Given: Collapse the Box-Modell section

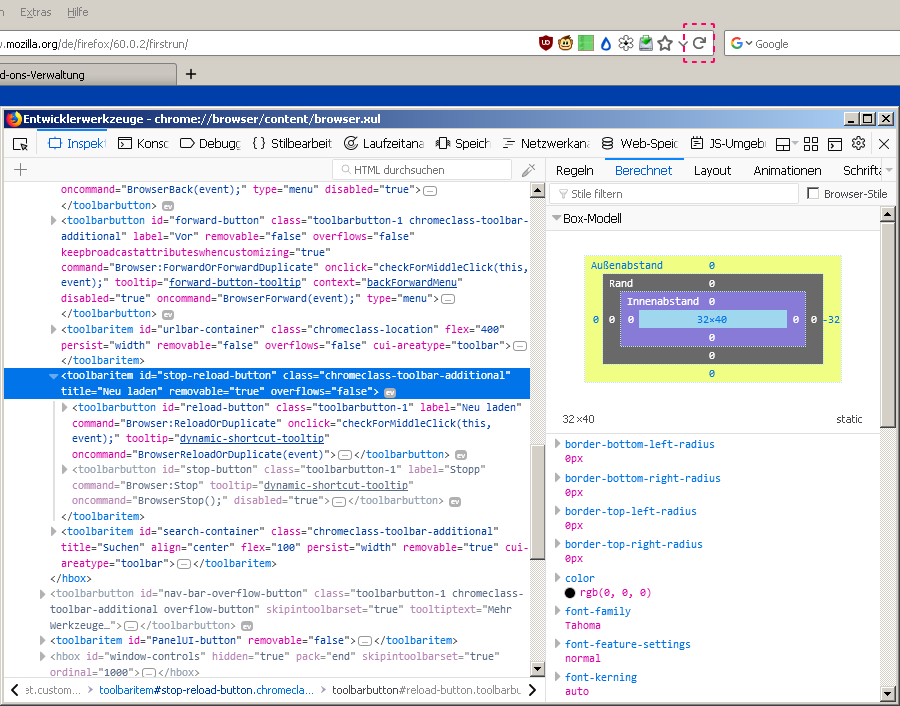Looking at the screenshot, I should 556,218.
